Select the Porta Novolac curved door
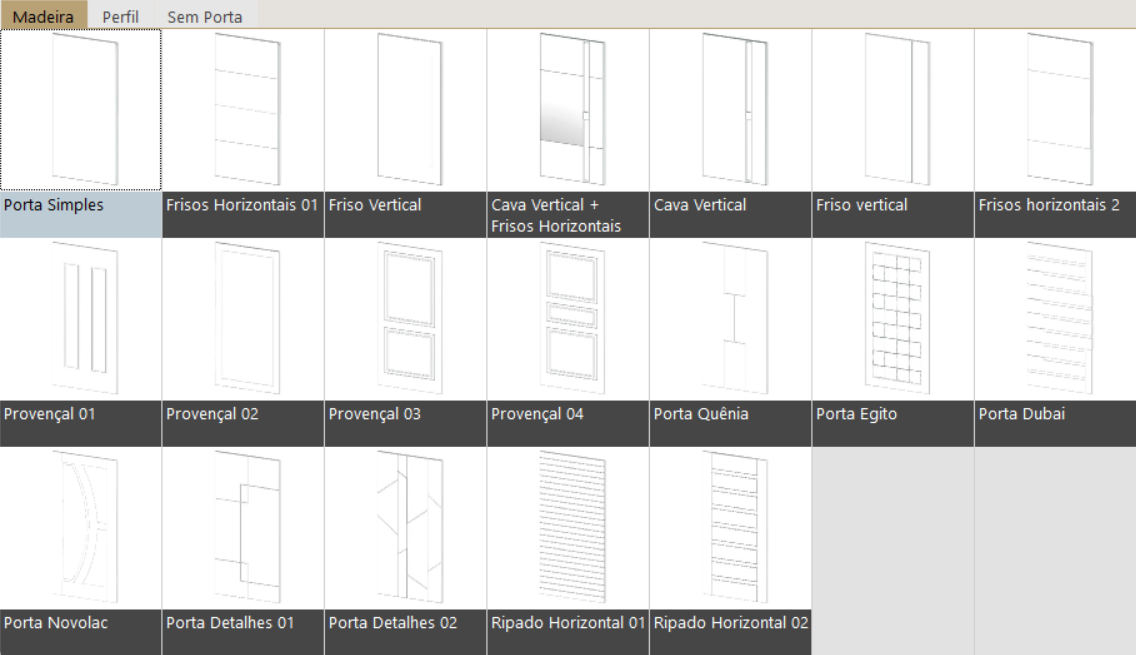Viewport: 1136px width, 655px height. click(x=81, y=528)
